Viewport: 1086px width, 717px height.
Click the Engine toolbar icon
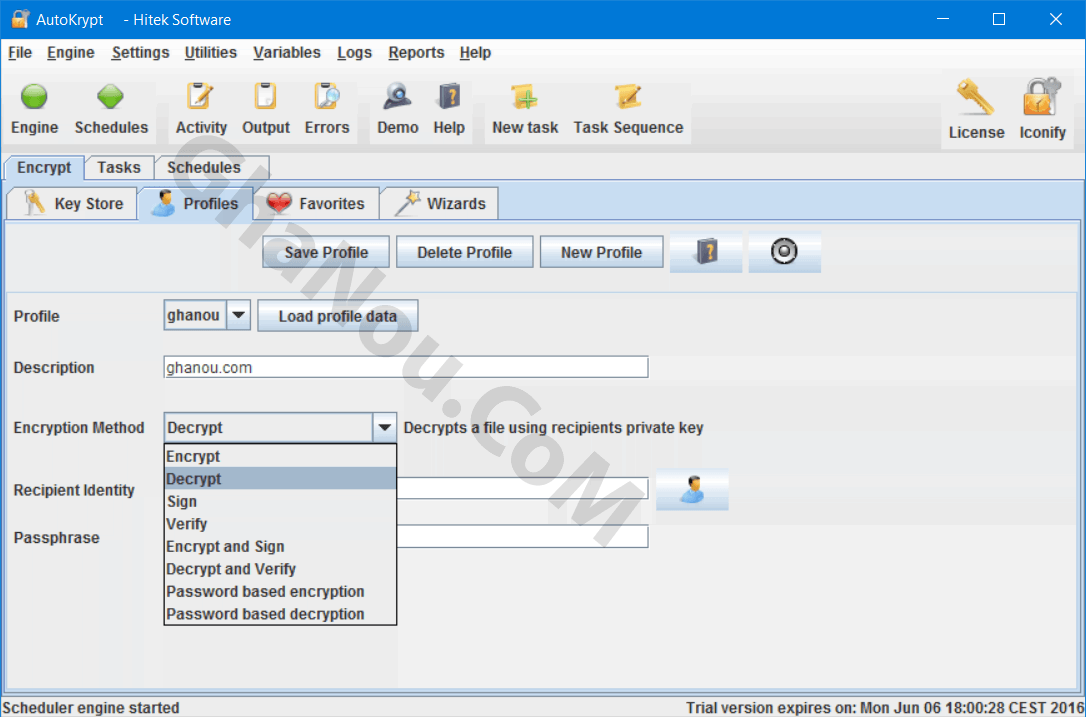pos(34,109)
